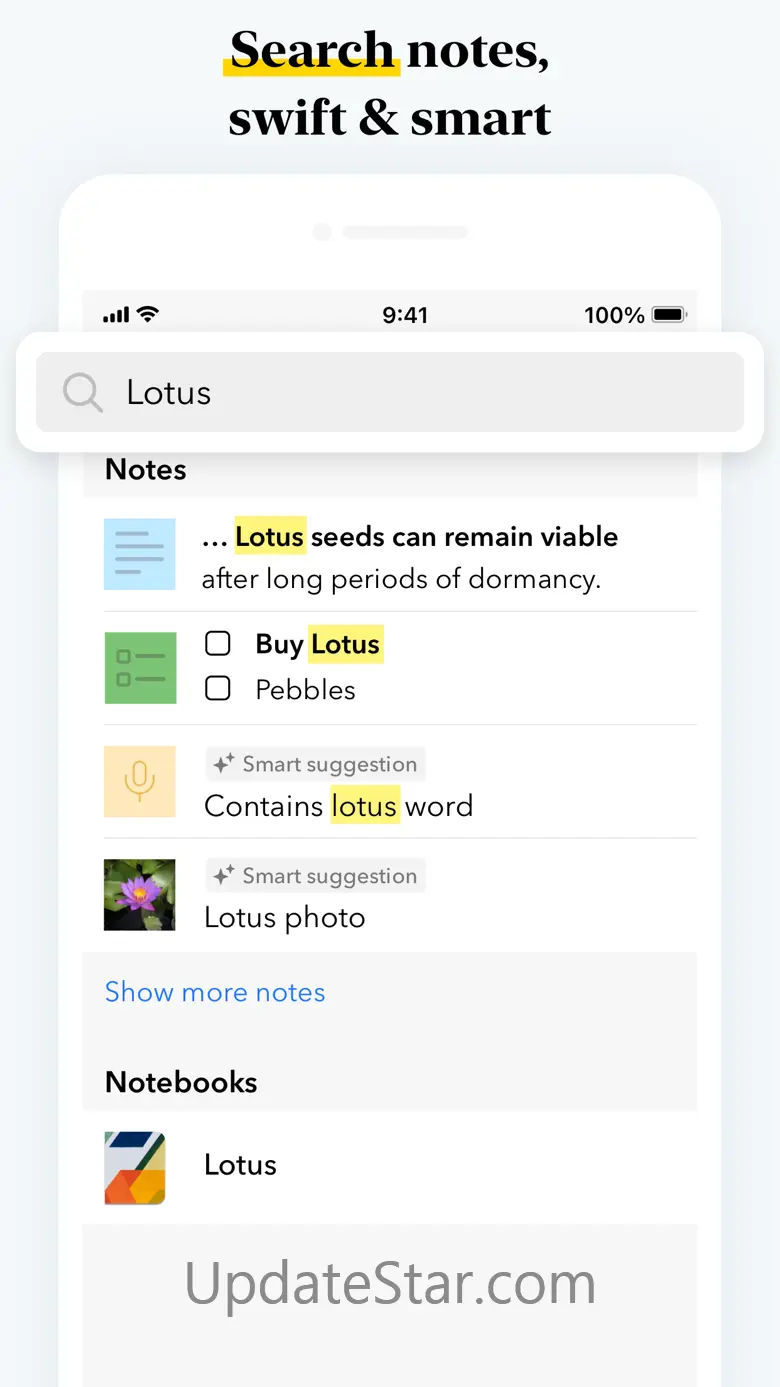Select the Notebooks section header

tap(181, 1082)
